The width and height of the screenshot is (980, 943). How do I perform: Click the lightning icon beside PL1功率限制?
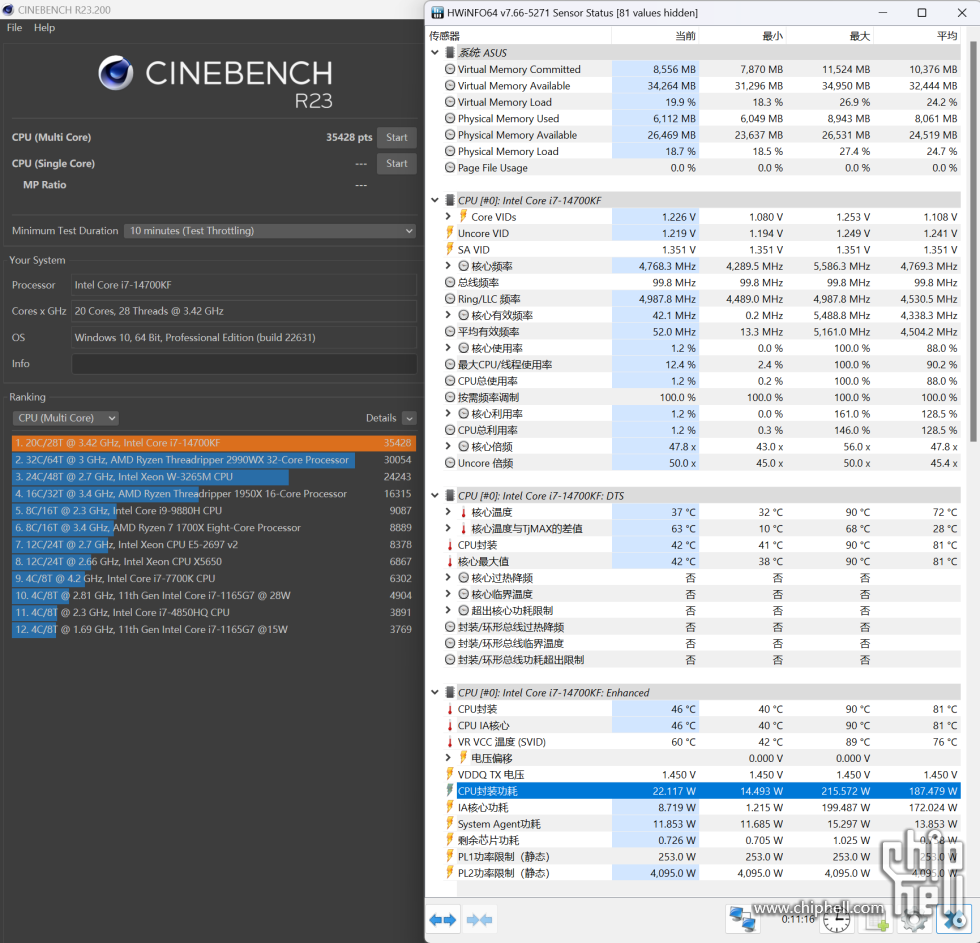(x=449, y=856)
